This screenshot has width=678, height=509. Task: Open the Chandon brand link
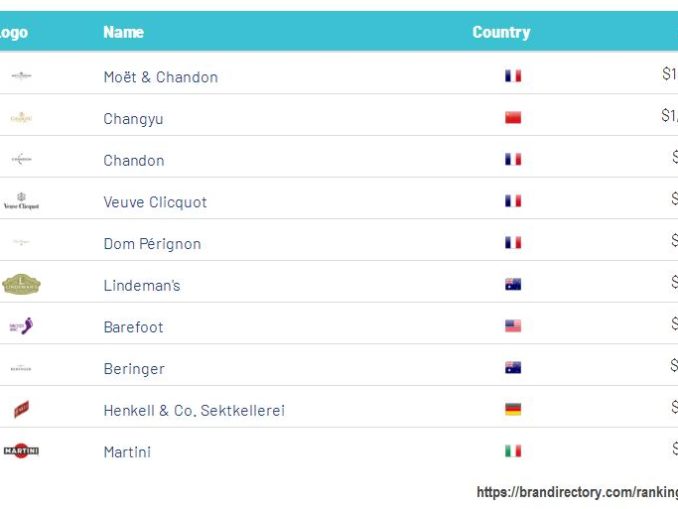tap(134, 161)
